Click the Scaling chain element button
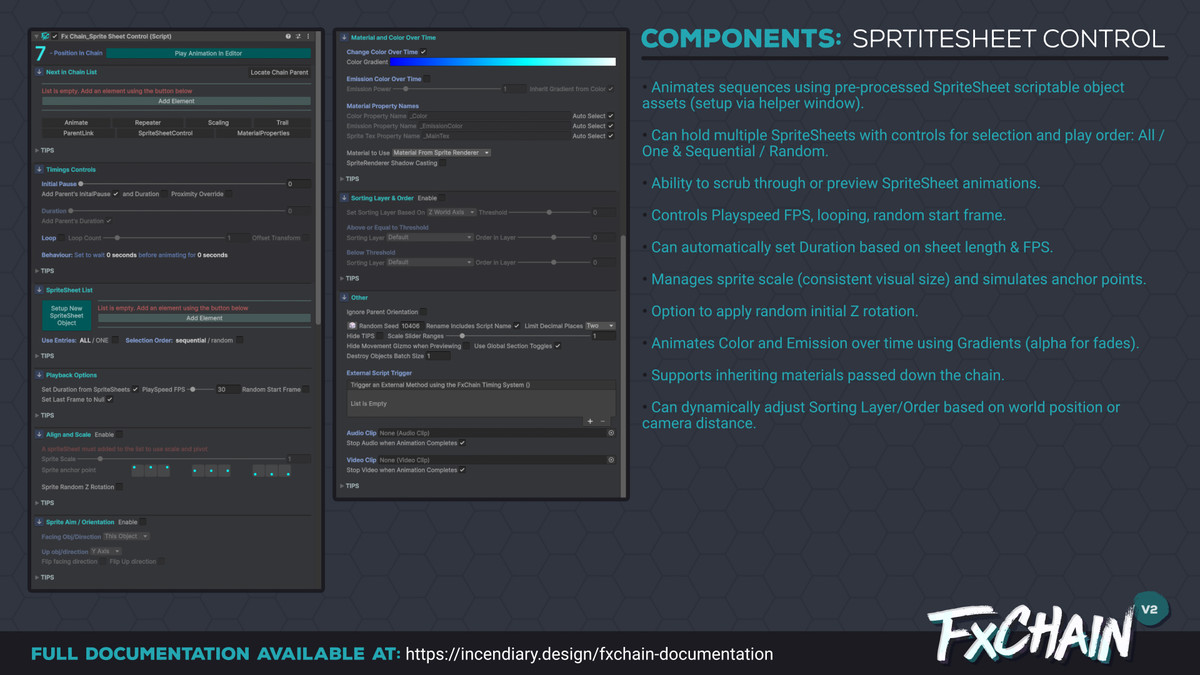This screenshot has height=675, width=1200. (x=218, y=123)
